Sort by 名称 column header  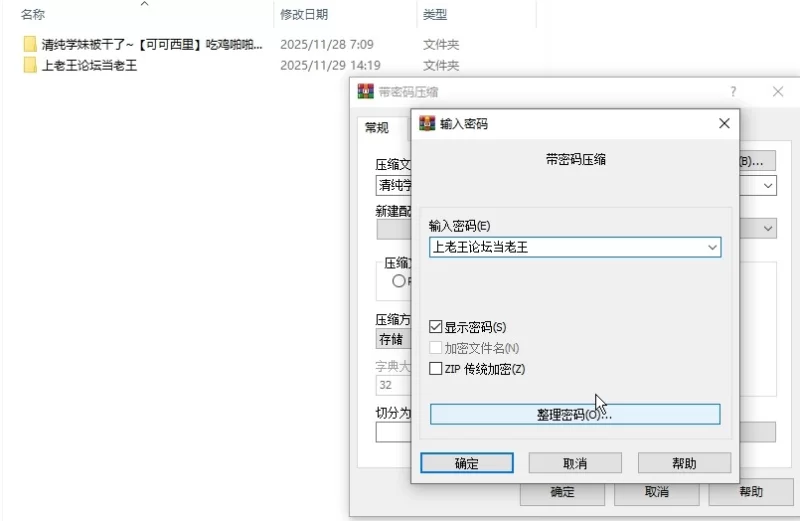point(33,15)
